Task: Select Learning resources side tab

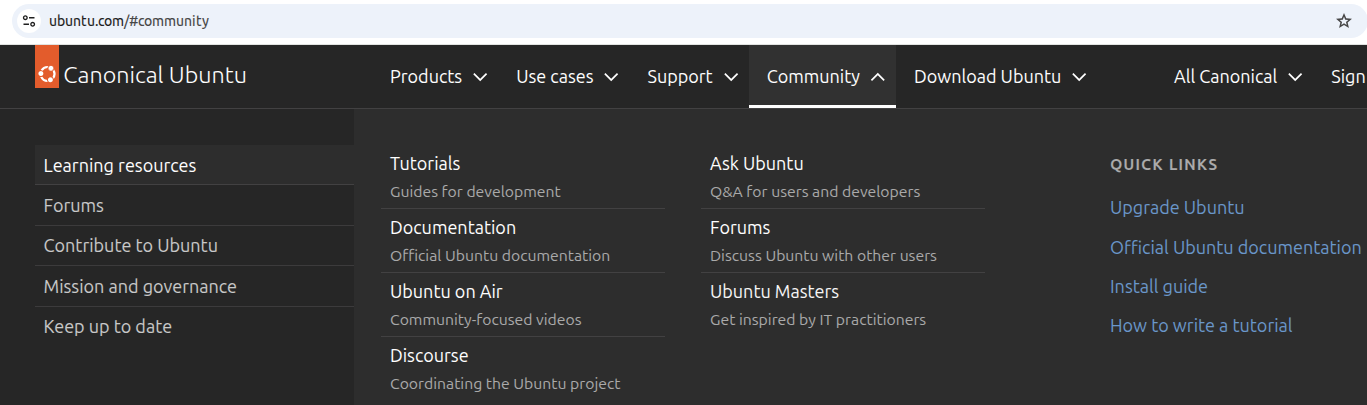Action: pos(194,165)
